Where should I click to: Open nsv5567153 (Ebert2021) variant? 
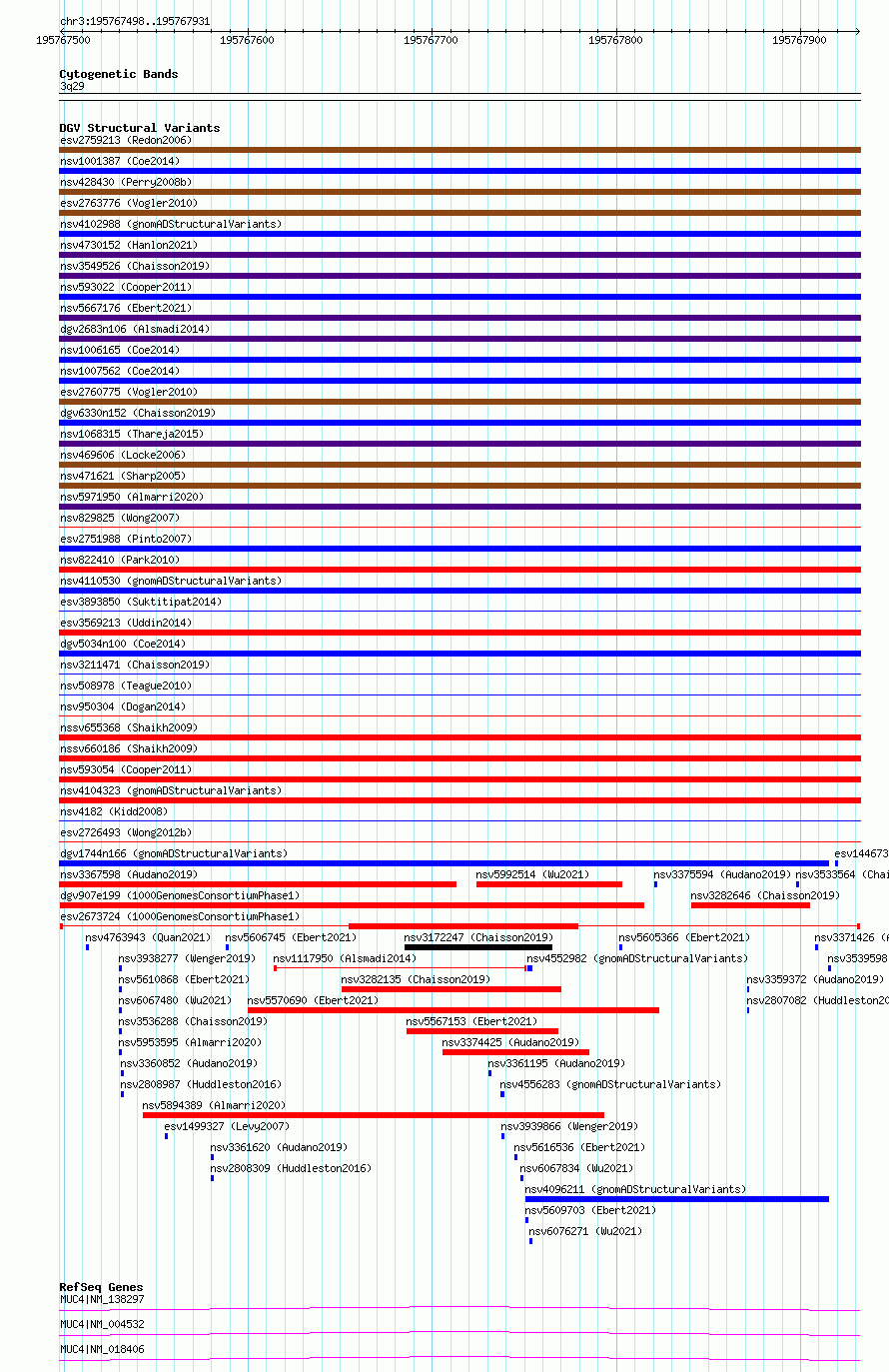(472, 1021)
